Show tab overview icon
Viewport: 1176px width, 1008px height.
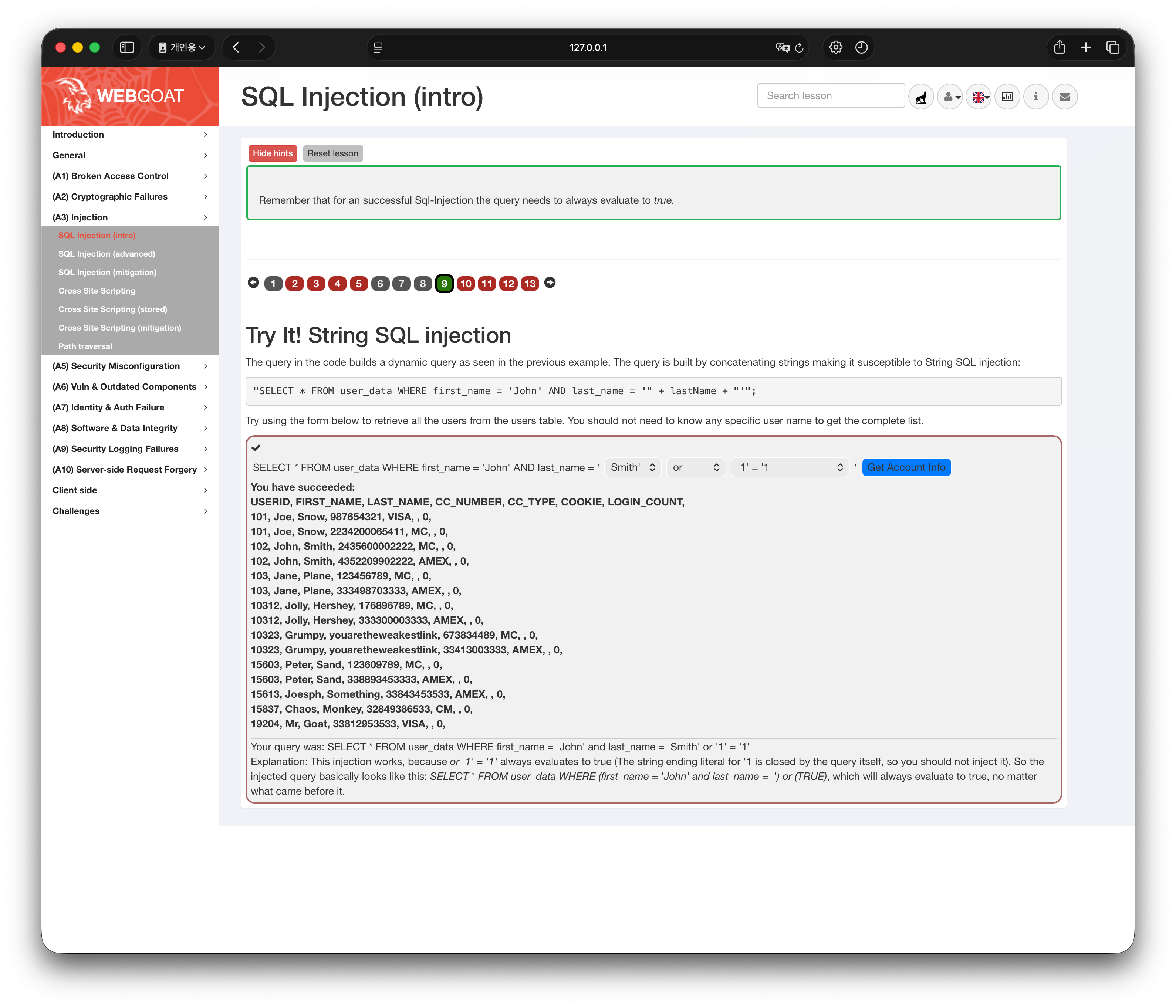coord(1112,47)
